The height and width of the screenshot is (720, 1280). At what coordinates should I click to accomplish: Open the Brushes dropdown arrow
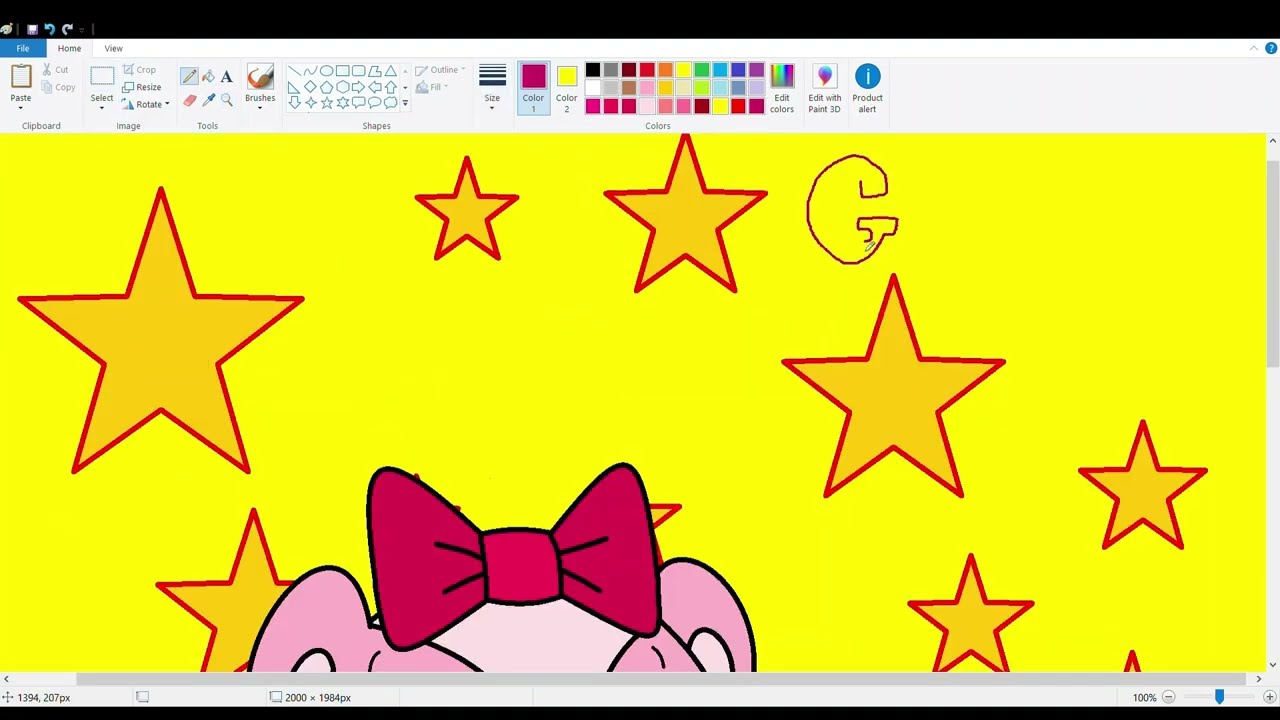(x=260, y=108)
